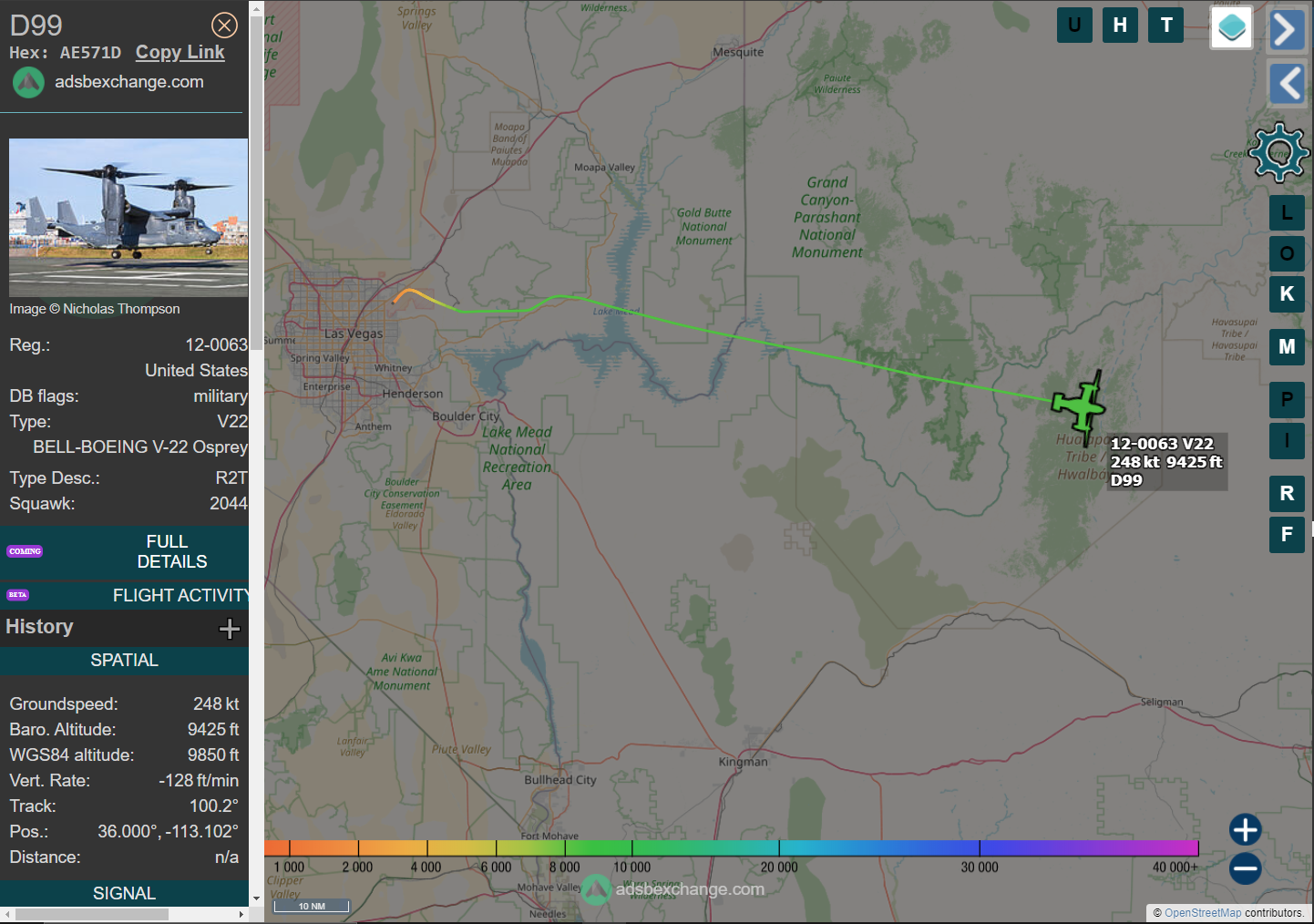Image resolution: width=1314 pixels, height=924 pixels.
Task: Click the squawk value 2044
Action: 228,504
